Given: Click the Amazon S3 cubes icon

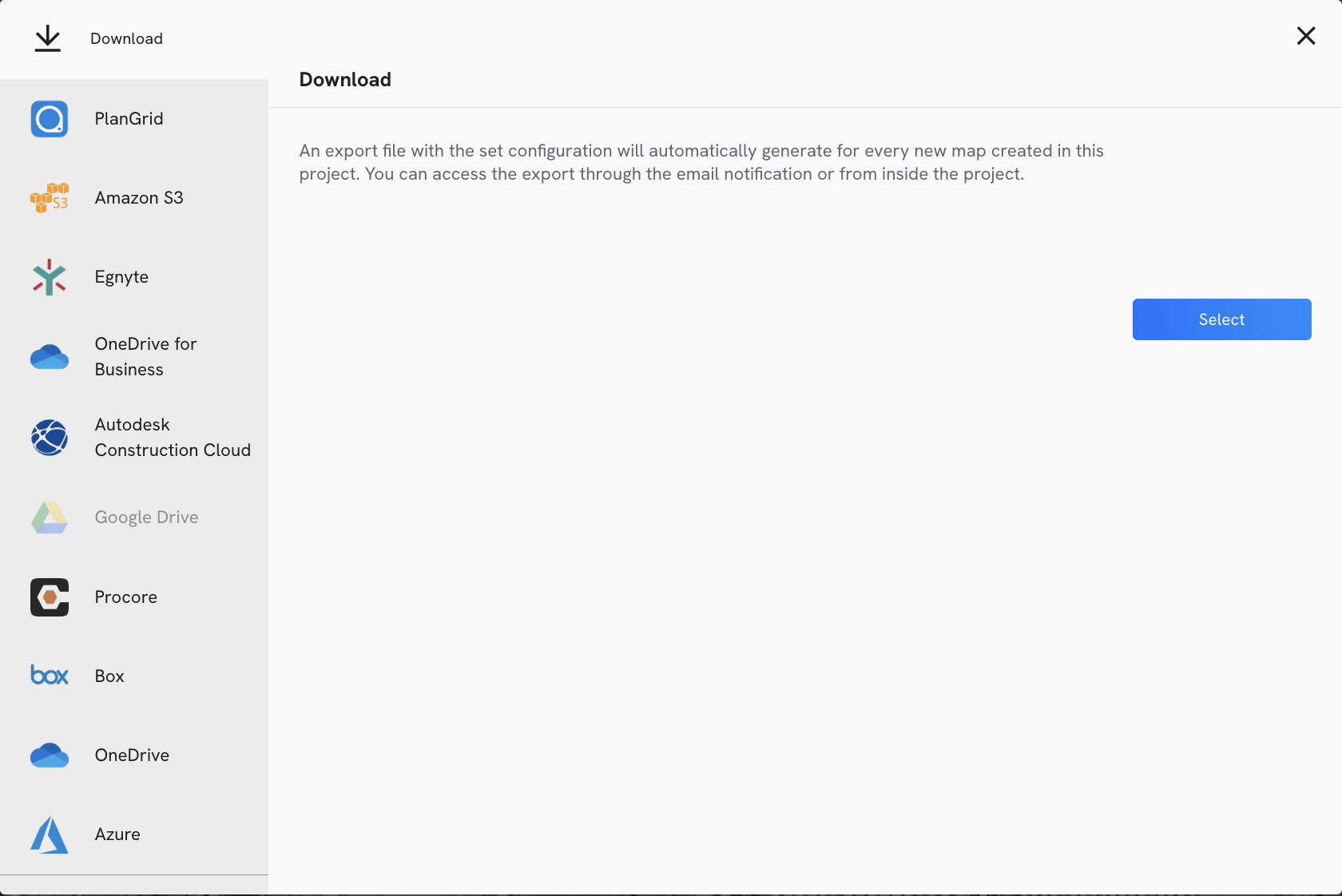Looking at the screenshot, I should pos(50,198).
